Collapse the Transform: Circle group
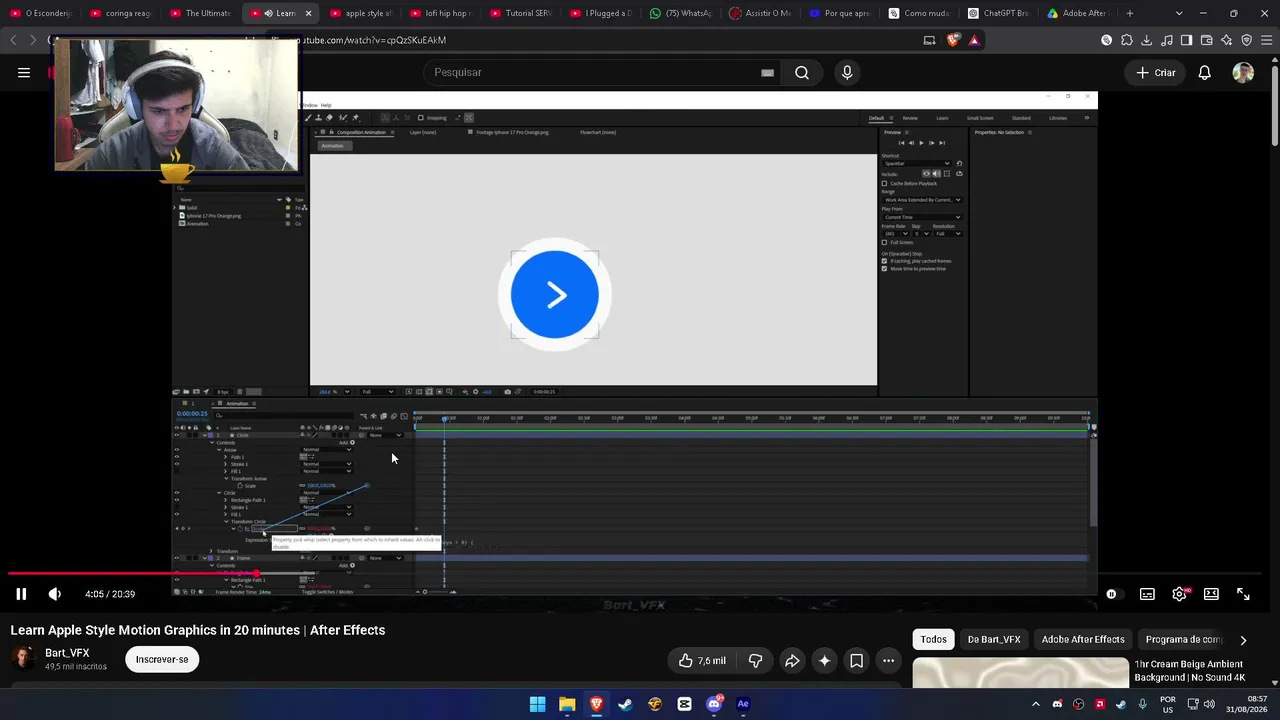1280x720 pixels. 226,522
